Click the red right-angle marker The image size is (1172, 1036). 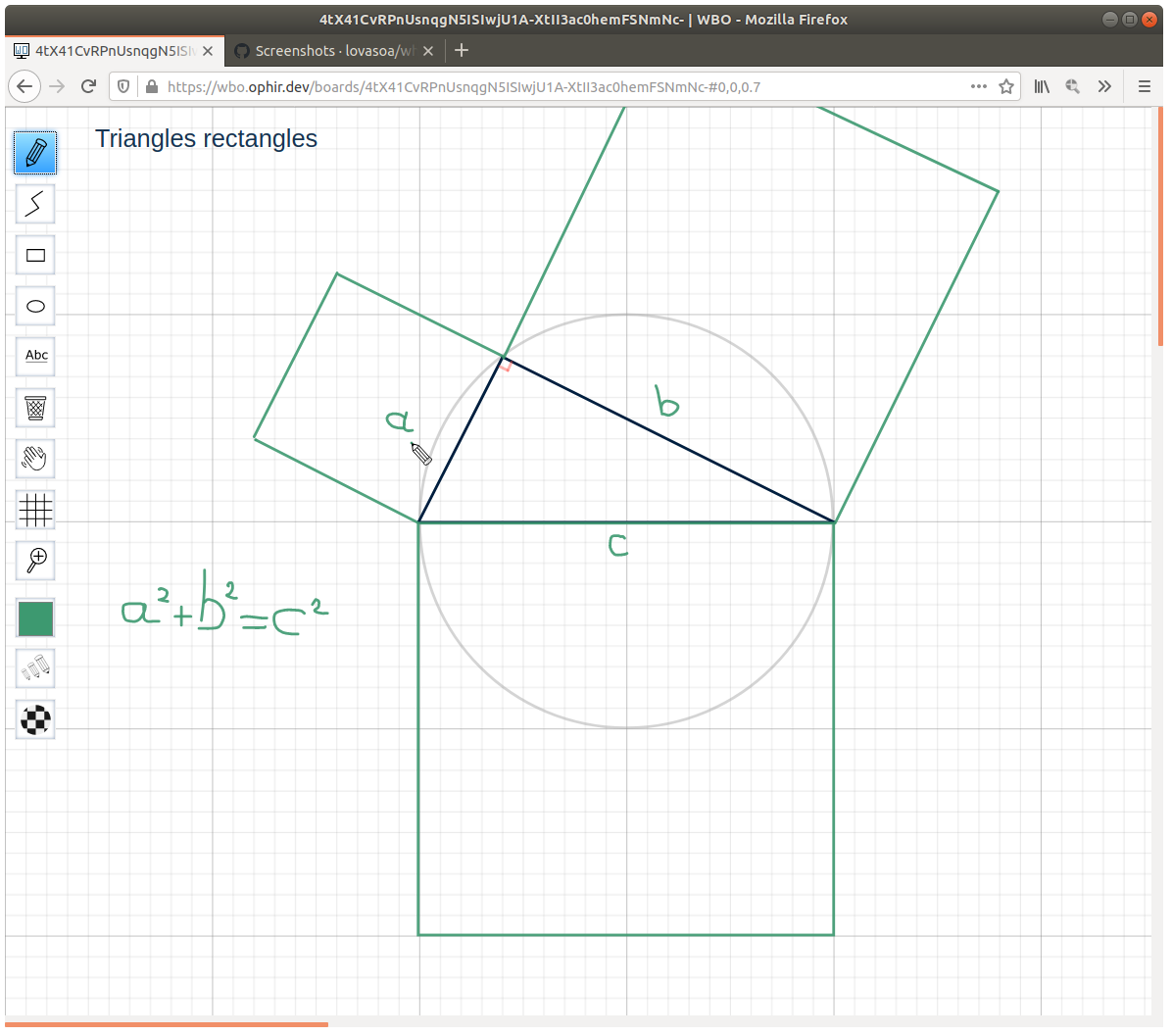(506, 366)
